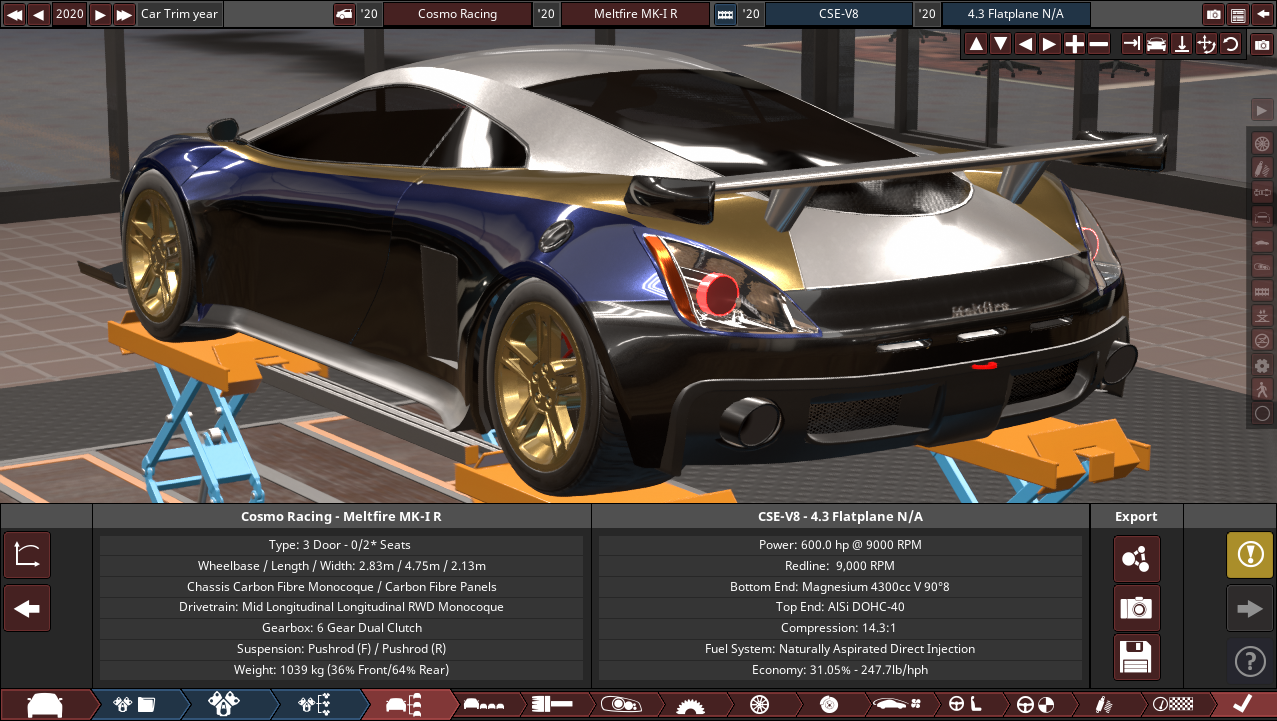
Task: Zoom in with the plus button
Action: (x=1074, y=44)
